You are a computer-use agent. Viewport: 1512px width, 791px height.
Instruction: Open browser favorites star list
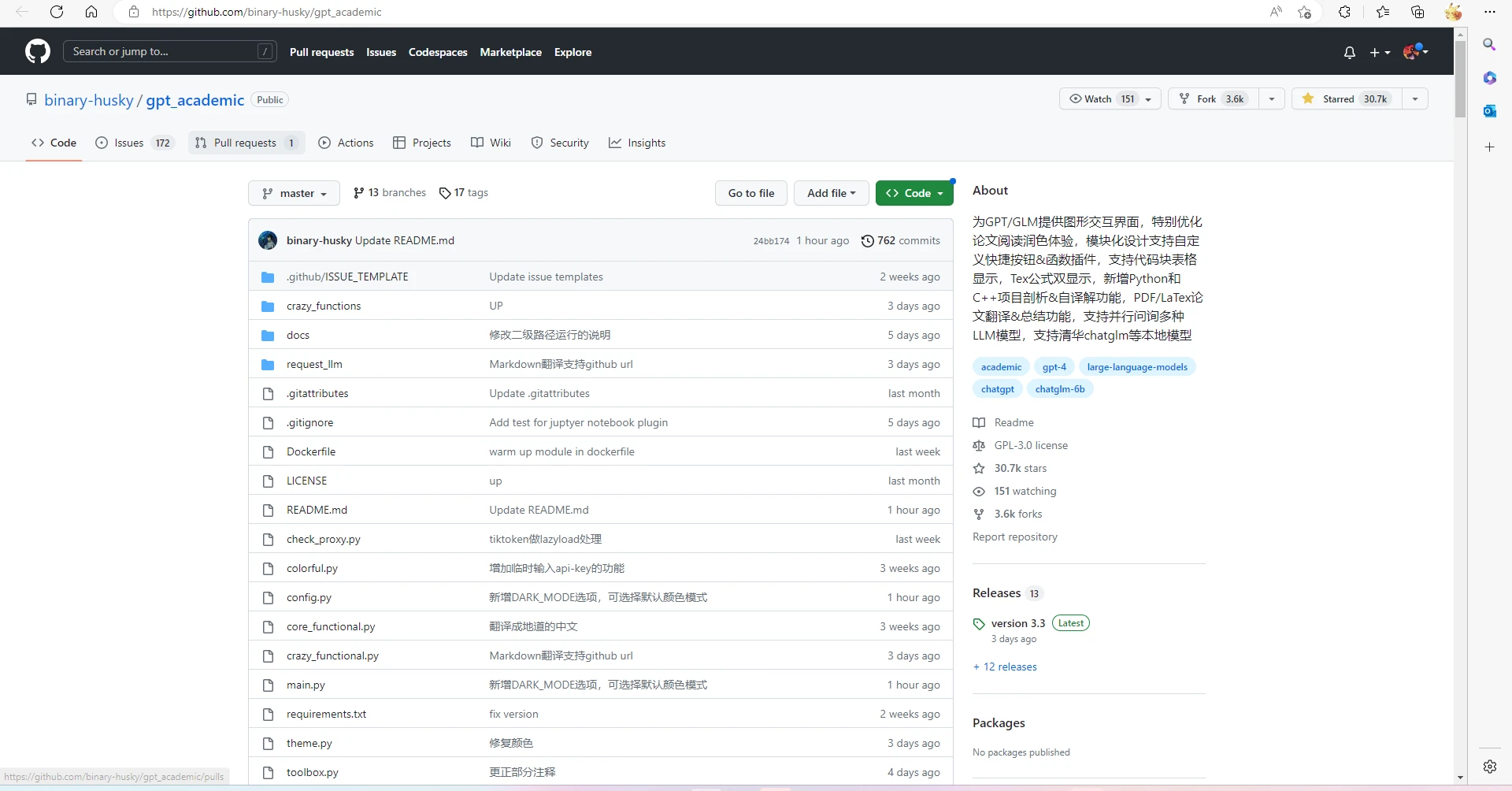pyautogui.click(x=1382, y=12)
